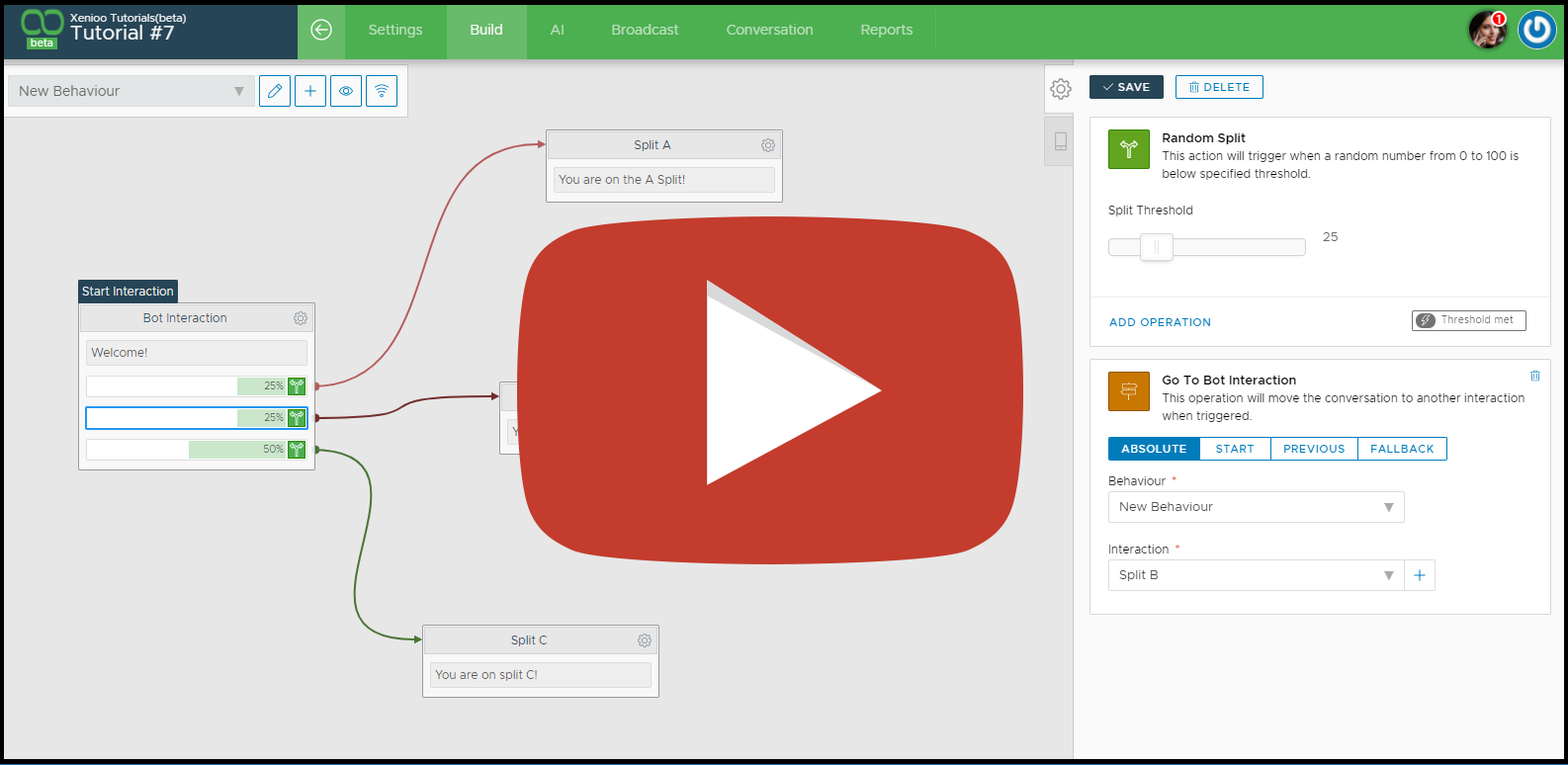Select the START target mode
1568x765 pixels.
click(1235, 449)
